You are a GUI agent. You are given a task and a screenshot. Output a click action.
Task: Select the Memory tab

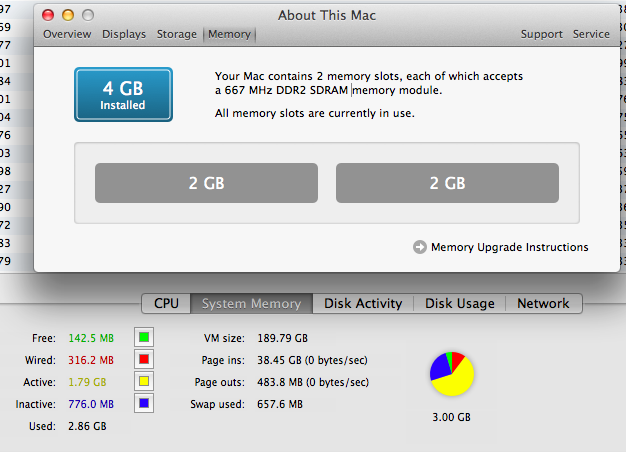[x=230, y=34]
